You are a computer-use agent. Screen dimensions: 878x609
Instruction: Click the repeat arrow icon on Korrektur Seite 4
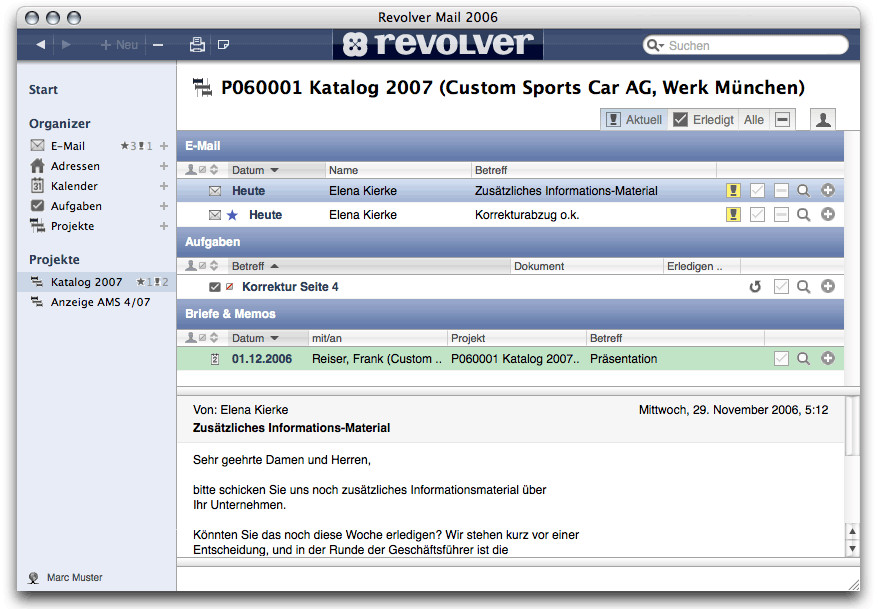(755, 287)
